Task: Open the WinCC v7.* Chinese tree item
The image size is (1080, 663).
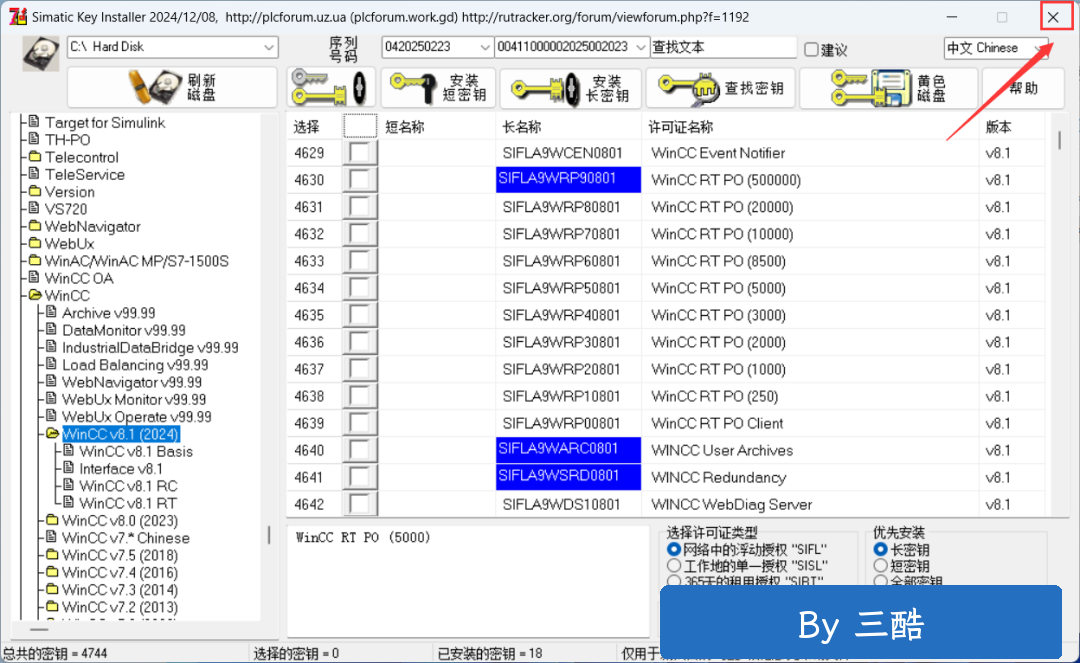Action: pyautogui.click(x=126, y=538)
